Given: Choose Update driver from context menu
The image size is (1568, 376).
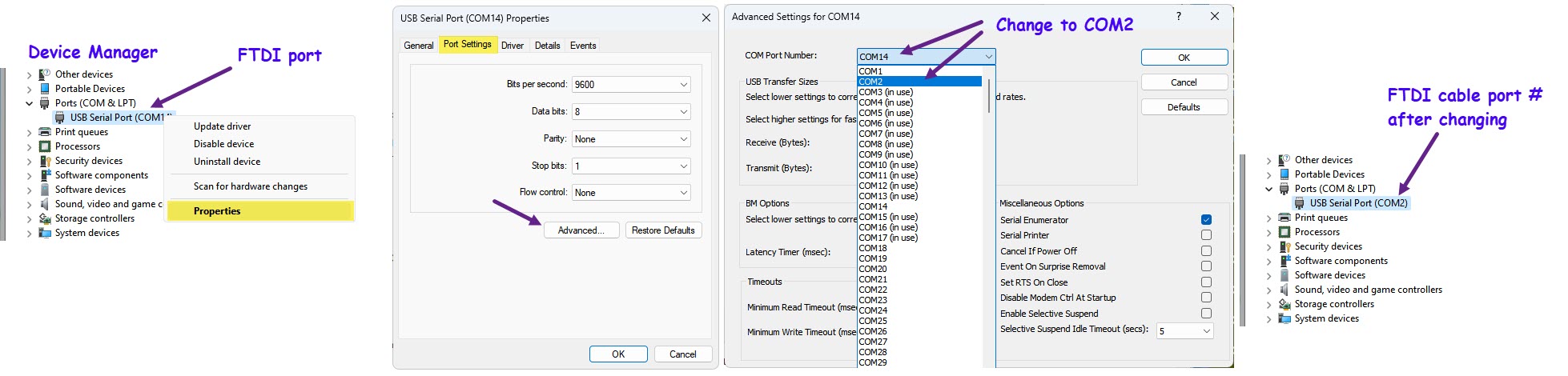Looking at the screenshot, I should point(222,126).
